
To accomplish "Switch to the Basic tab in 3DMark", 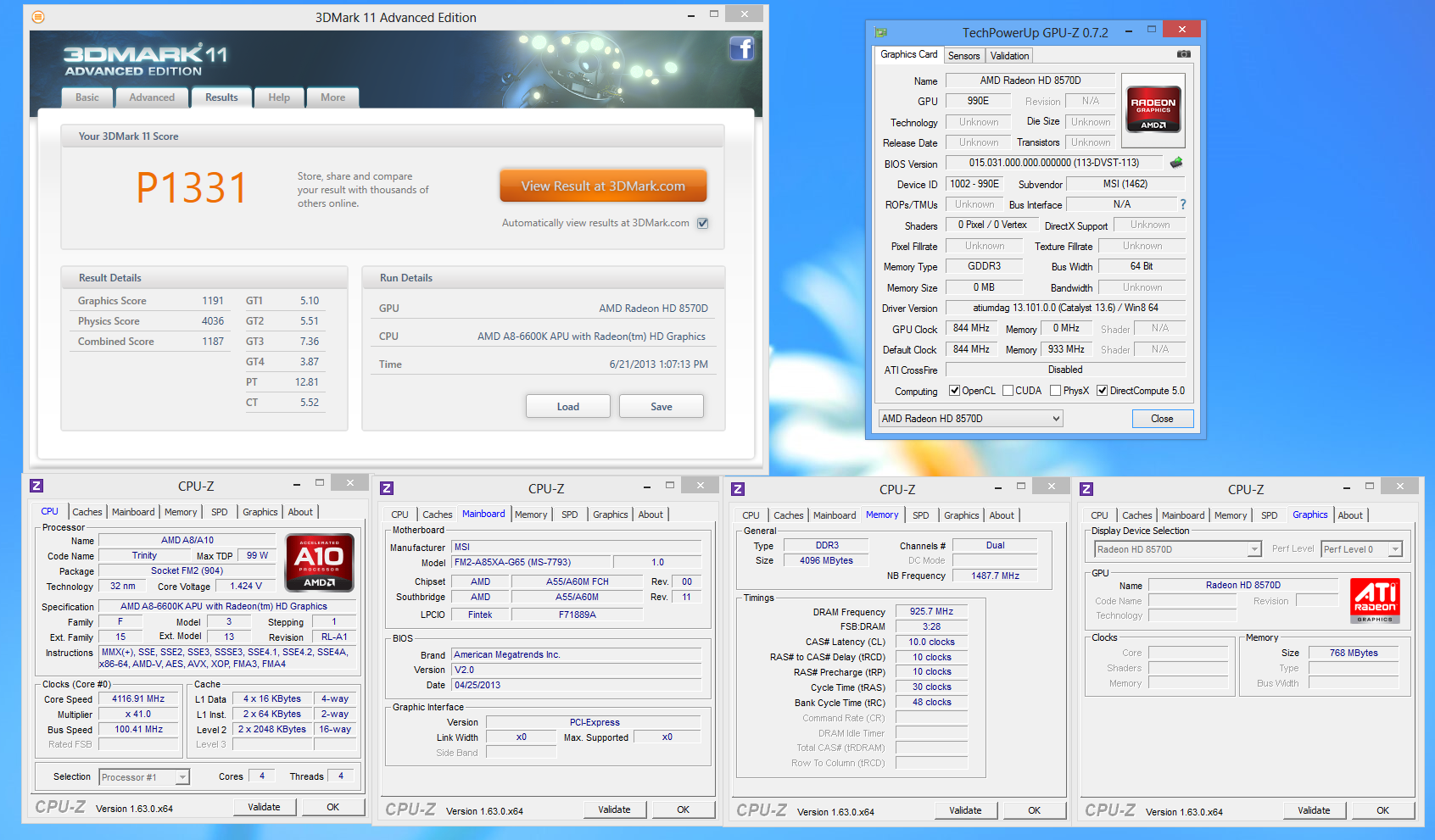I will pyautogui.click(x=87, y=97).
